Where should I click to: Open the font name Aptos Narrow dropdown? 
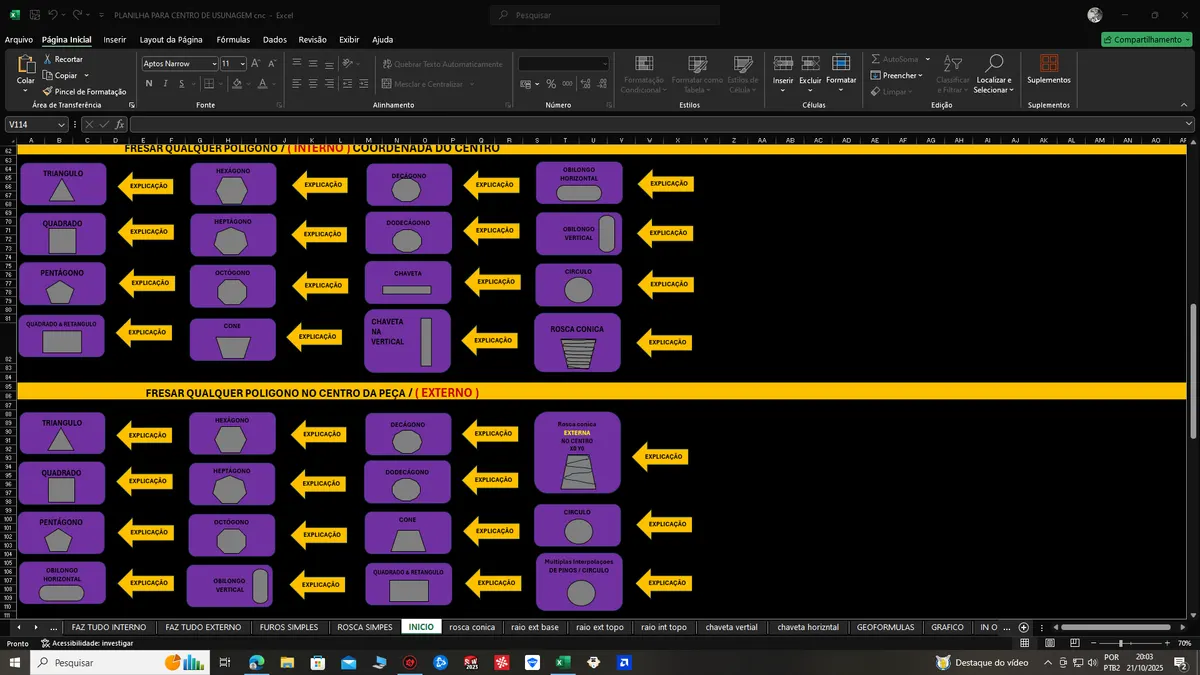click(213, 63)
